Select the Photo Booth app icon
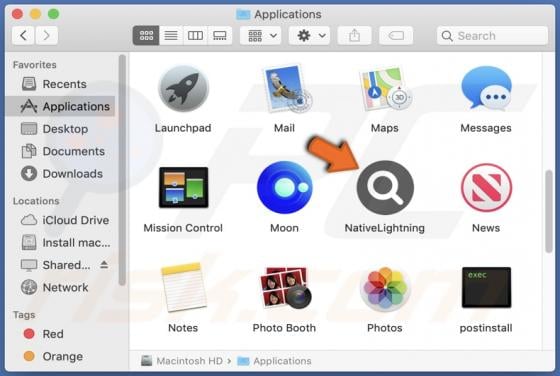Viewport: 560px width, 376px height. tap(285, 287)
